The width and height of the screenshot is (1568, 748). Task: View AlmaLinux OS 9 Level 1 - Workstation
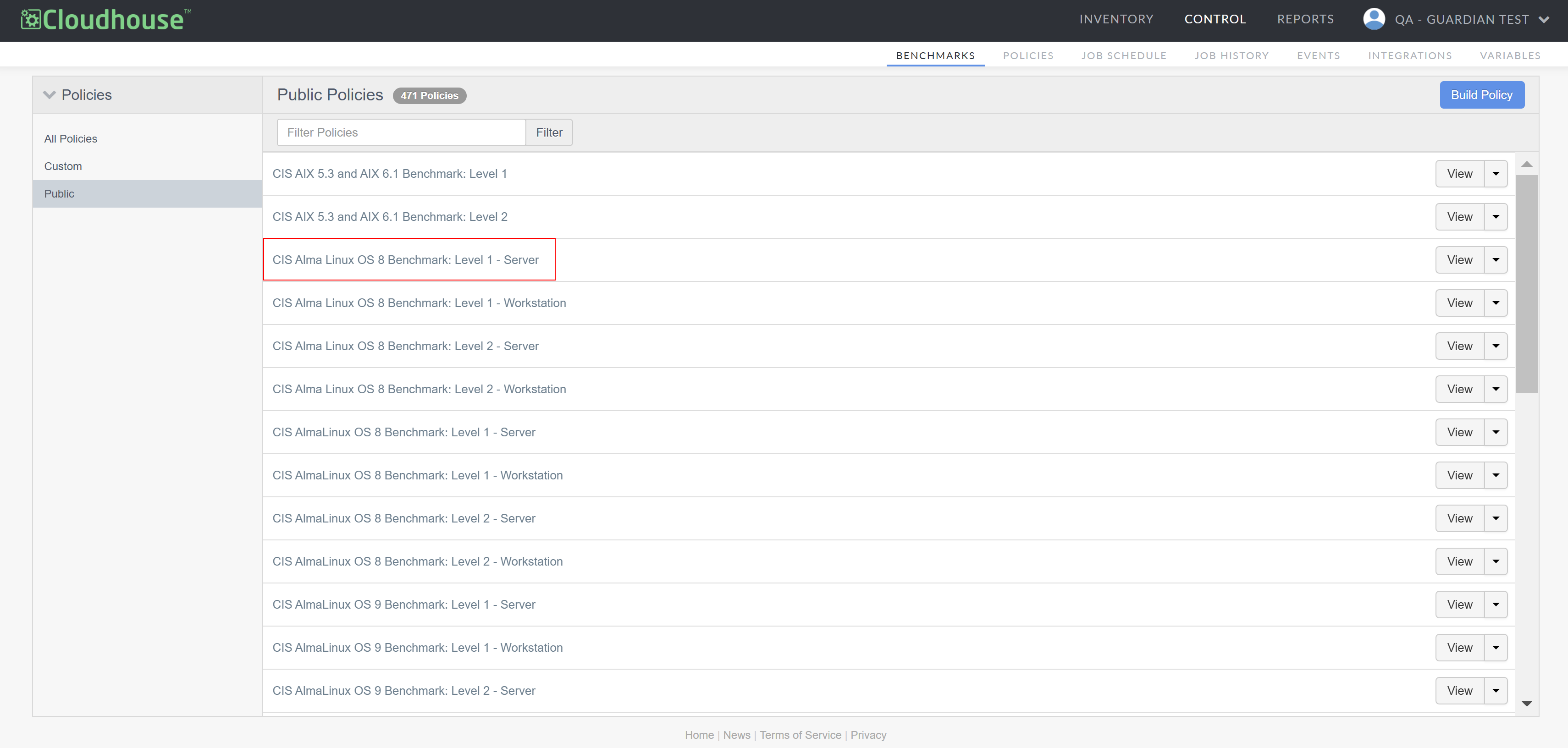click(x=1460, y=648)
